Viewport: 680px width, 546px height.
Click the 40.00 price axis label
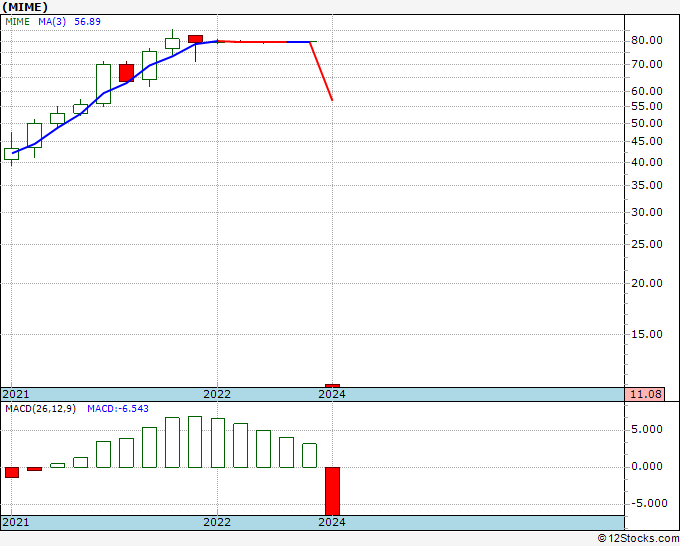pyautogui.click(x=647, y=162)
